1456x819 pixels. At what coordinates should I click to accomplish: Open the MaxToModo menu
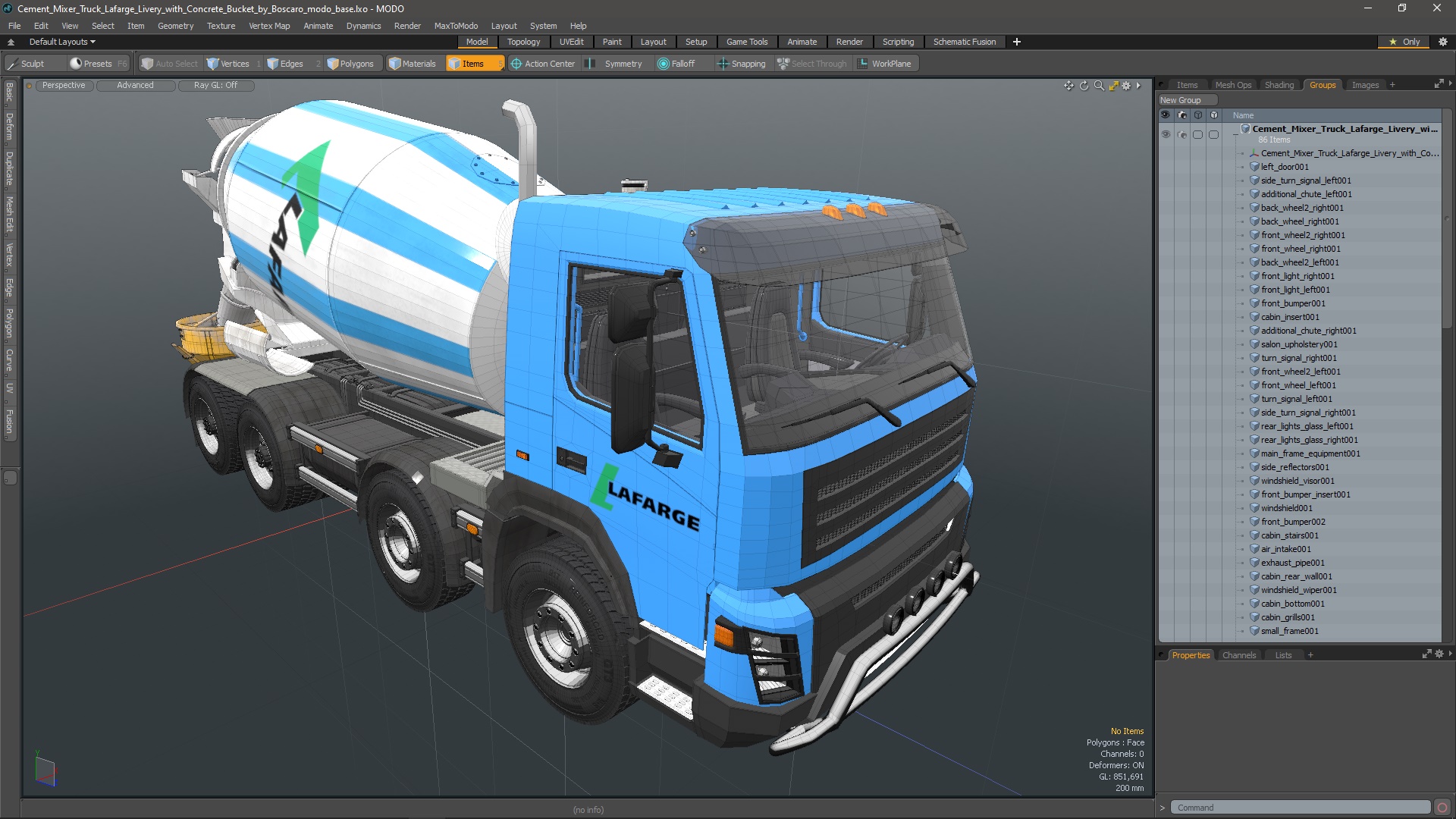tap(456, 26)
